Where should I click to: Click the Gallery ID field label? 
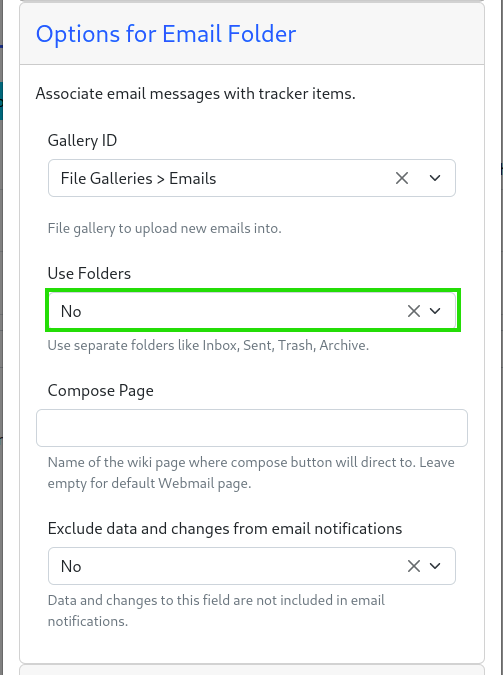click(82, 141)
